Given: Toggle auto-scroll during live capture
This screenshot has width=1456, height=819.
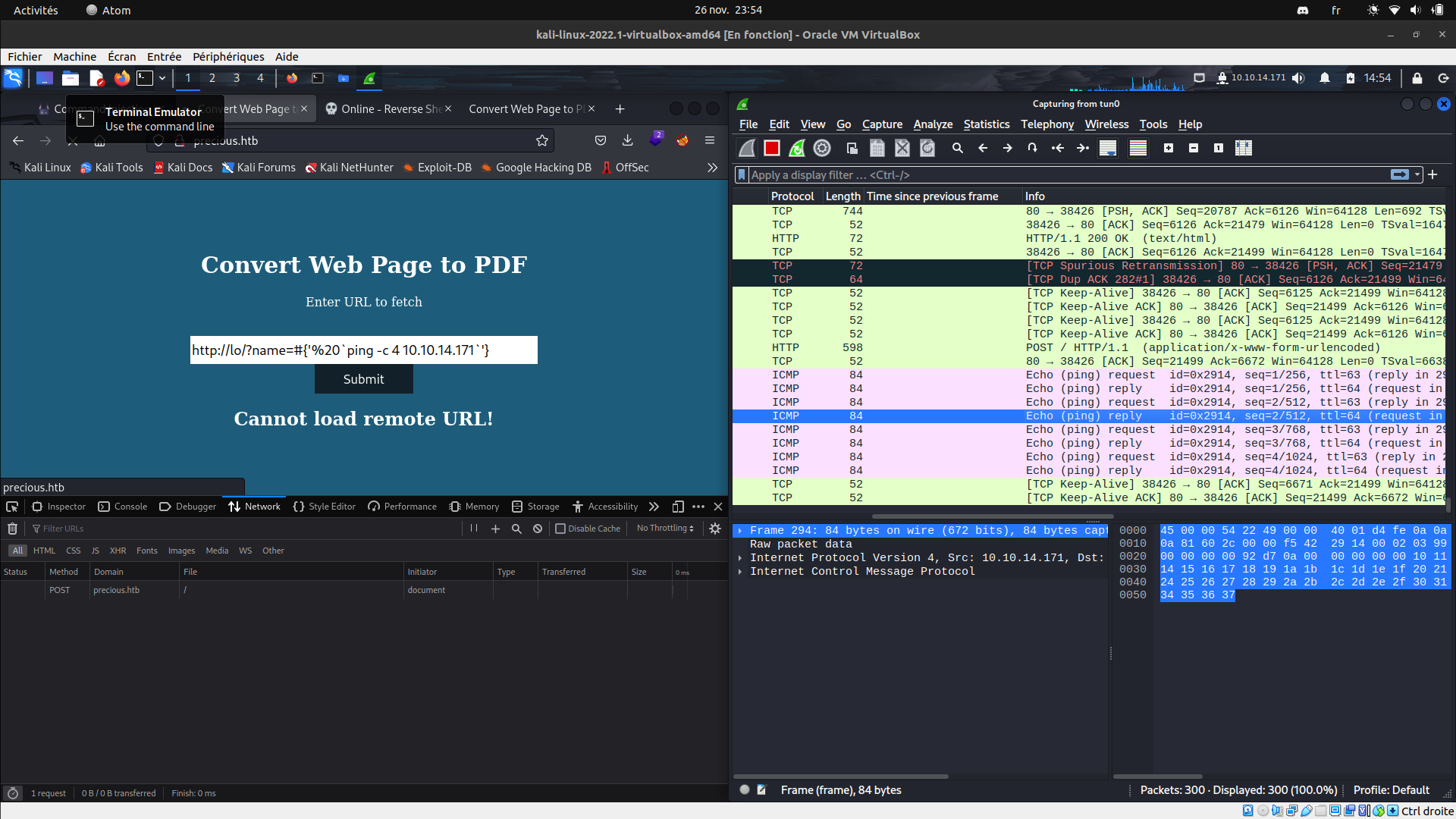Looking at the screenshot, I should (x=1108, y=149).
